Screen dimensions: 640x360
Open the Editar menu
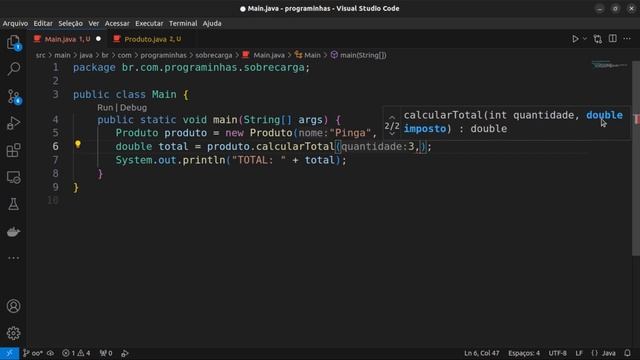tap(43, 23)
